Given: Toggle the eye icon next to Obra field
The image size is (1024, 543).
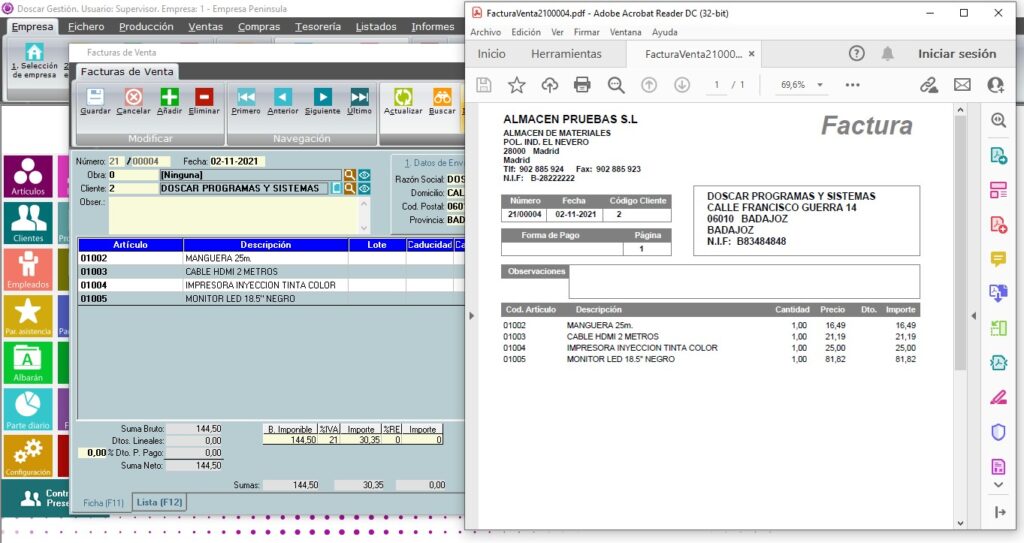Looking at the screenshot, I should point(364,175).
